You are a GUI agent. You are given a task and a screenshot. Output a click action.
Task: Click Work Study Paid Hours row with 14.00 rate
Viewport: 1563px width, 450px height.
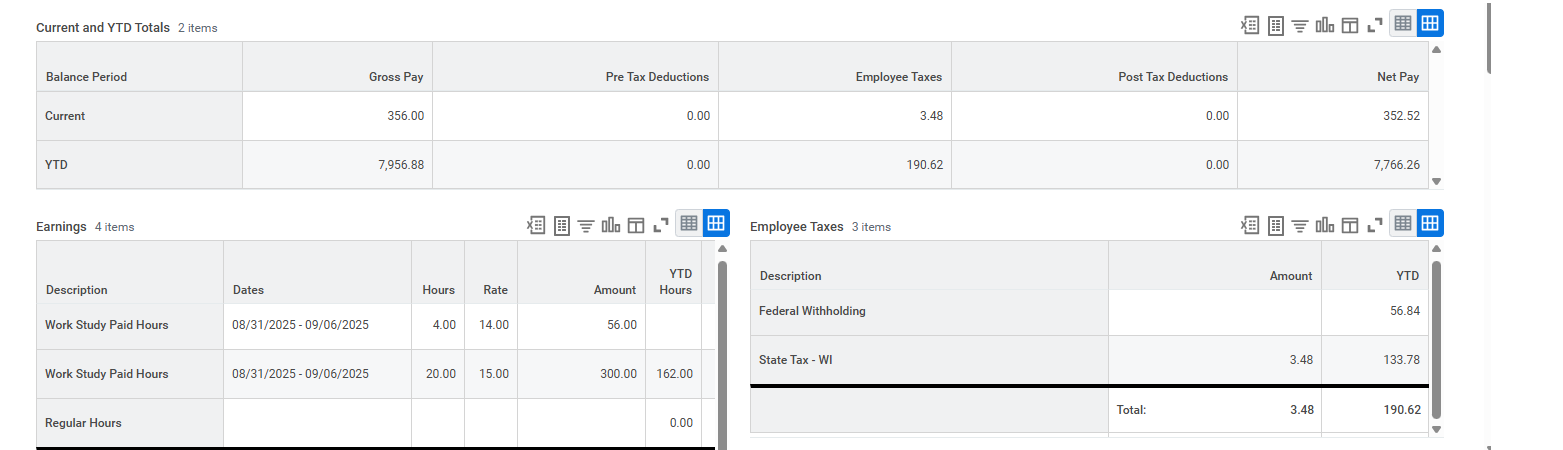(376, 325)
